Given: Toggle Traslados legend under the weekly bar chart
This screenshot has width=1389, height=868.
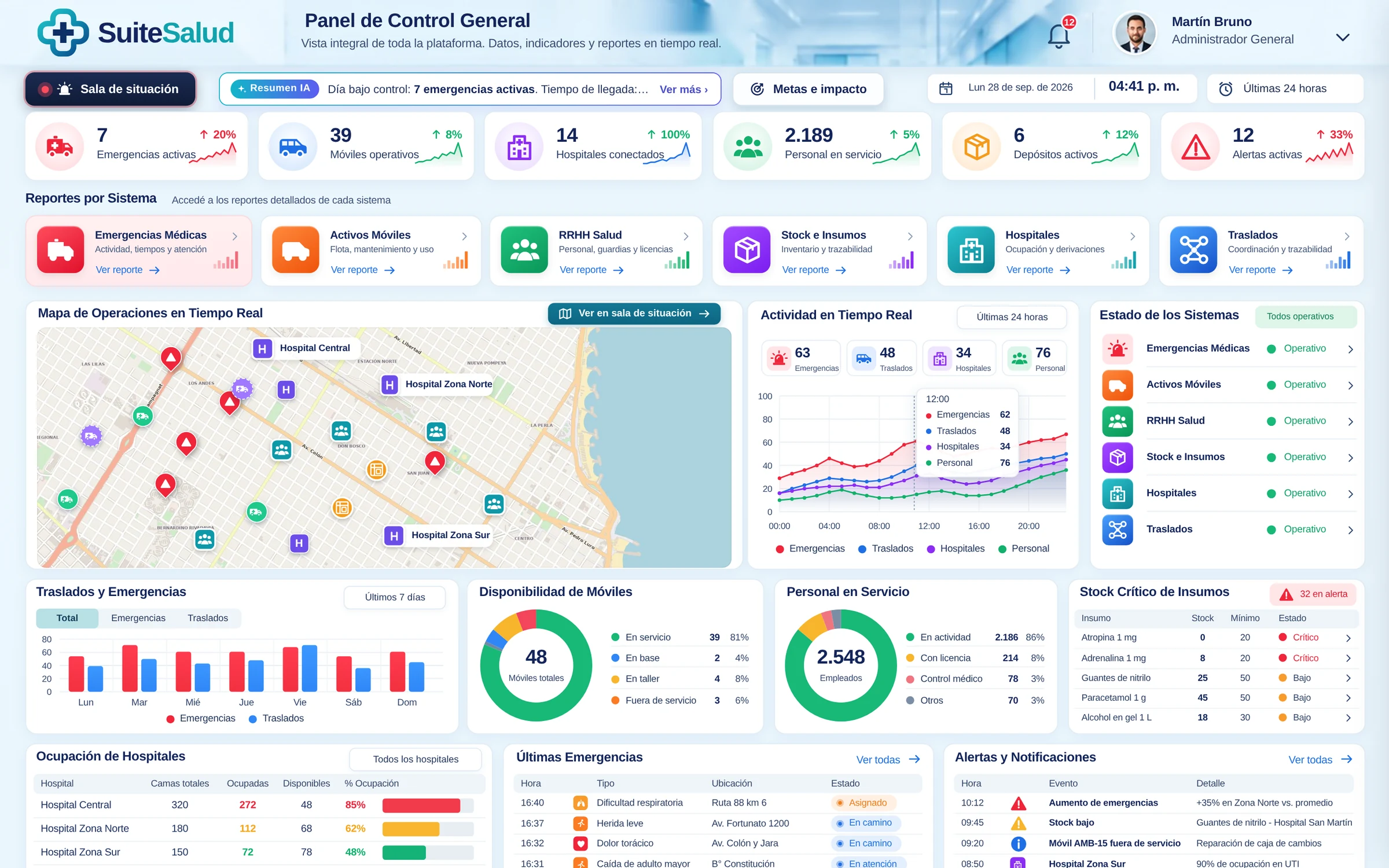Looking at the screenshot, I should pos(276,719).
